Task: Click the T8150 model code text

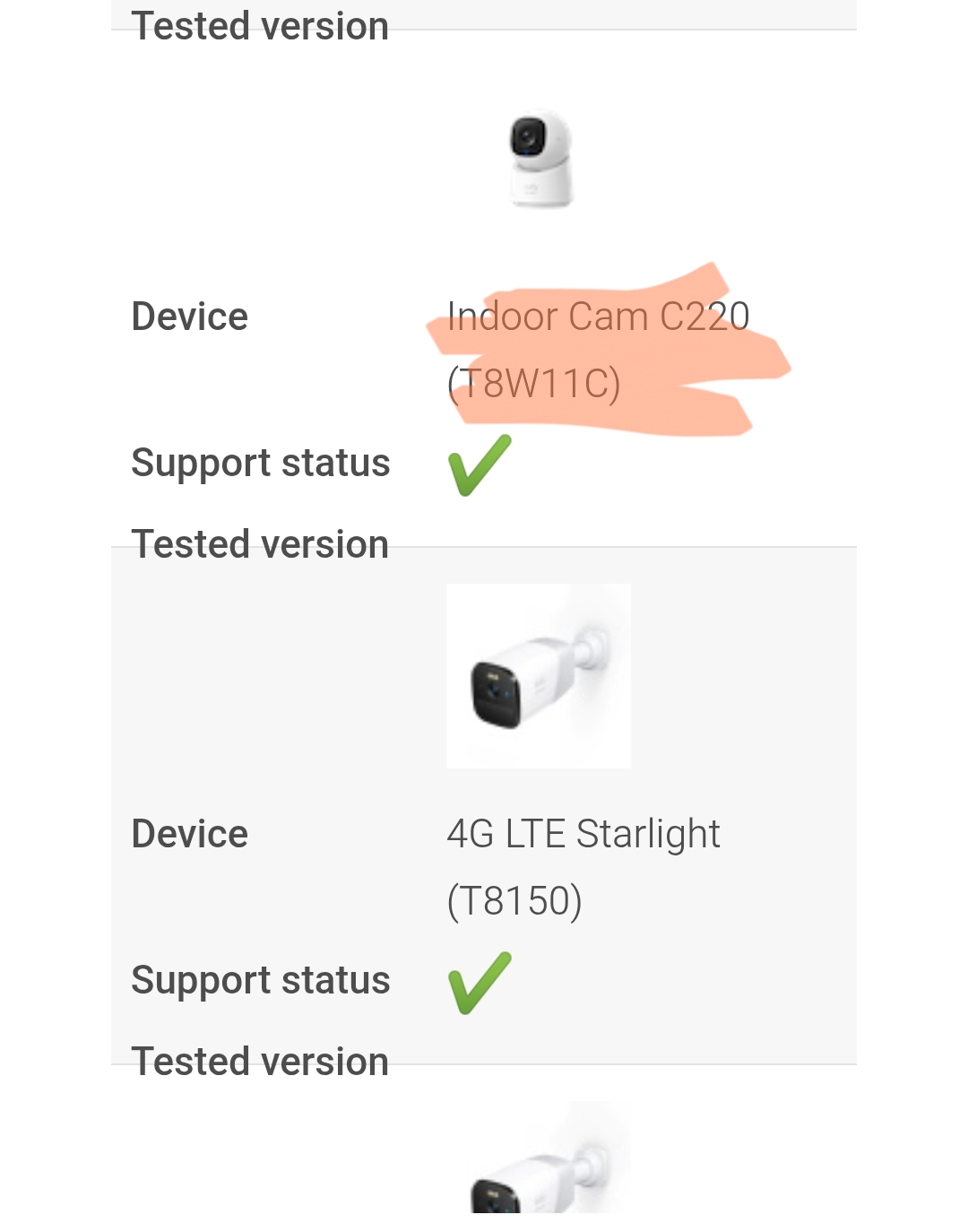Action: click(514, 901)
